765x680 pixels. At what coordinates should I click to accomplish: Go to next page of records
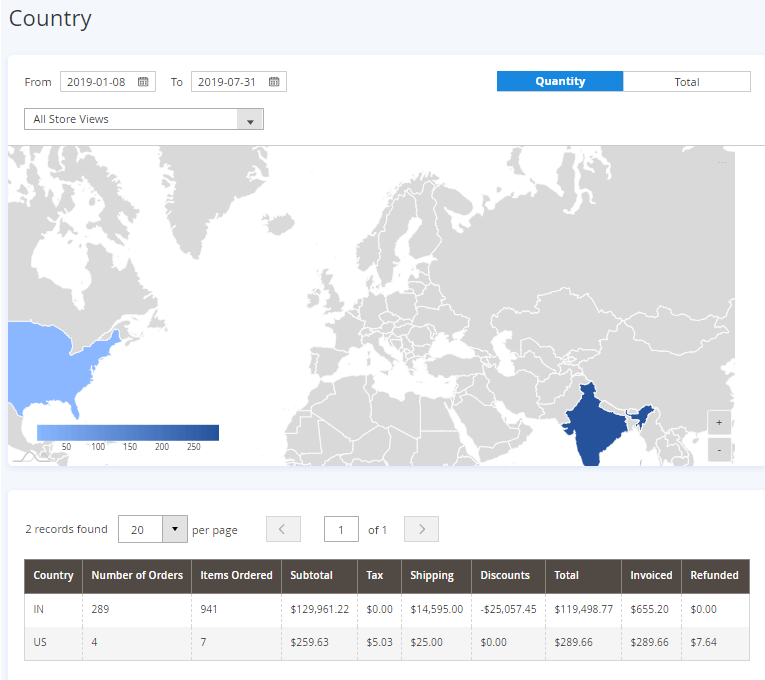pyautogui.click(x=422, y=529)
